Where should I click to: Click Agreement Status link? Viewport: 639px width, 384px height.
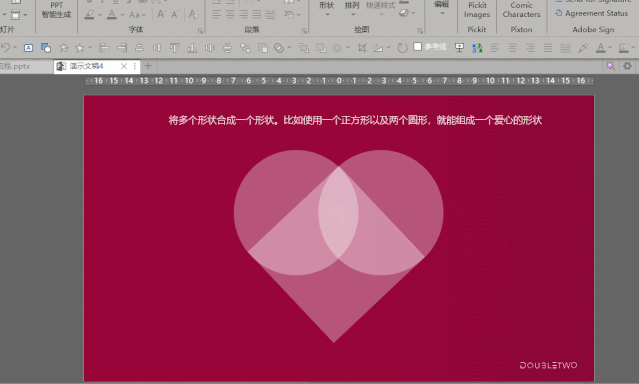point(592,13)
